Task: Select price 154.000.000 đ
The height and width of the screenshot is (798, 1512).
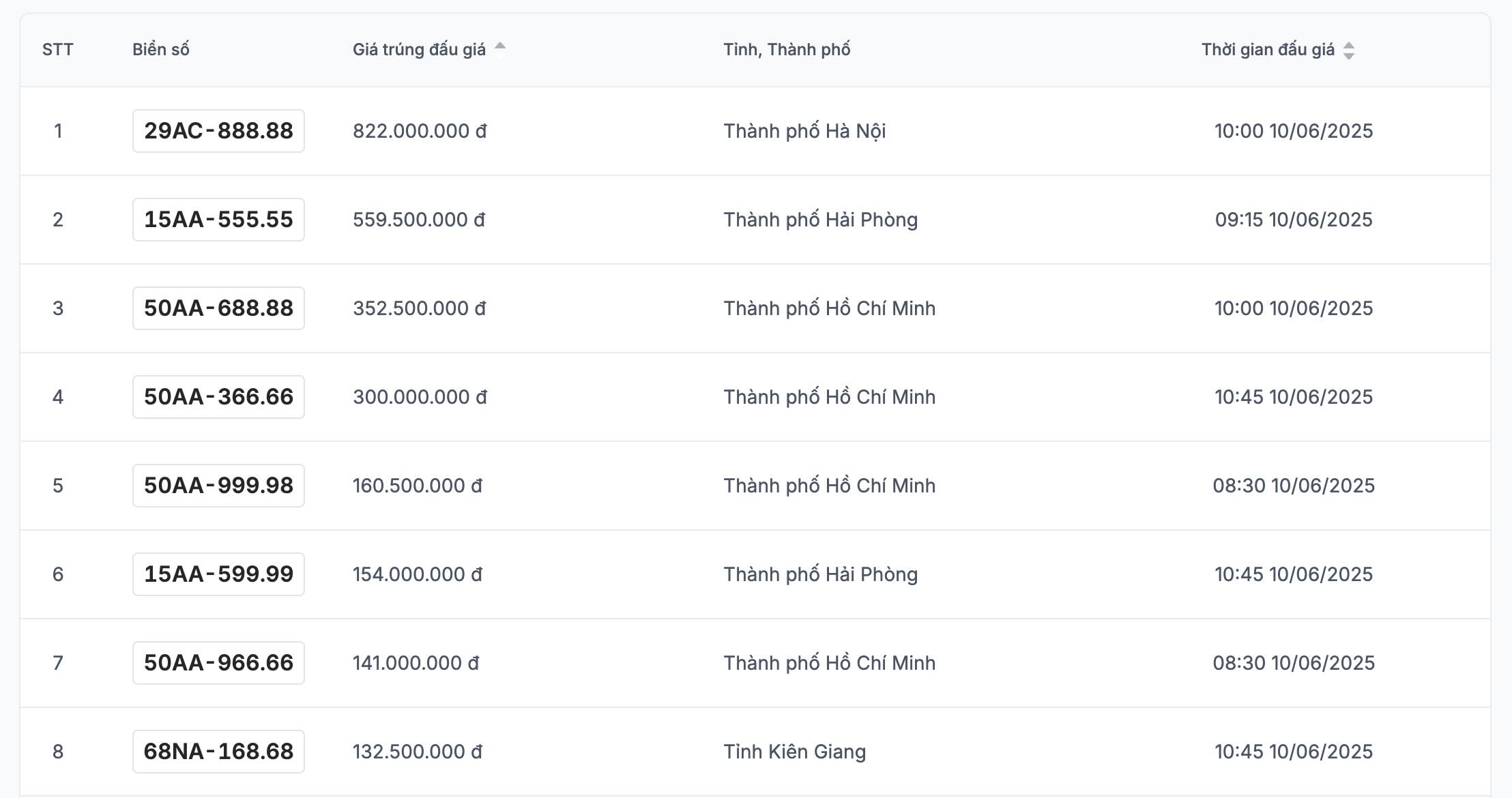Action: click(x=418, y=574)
